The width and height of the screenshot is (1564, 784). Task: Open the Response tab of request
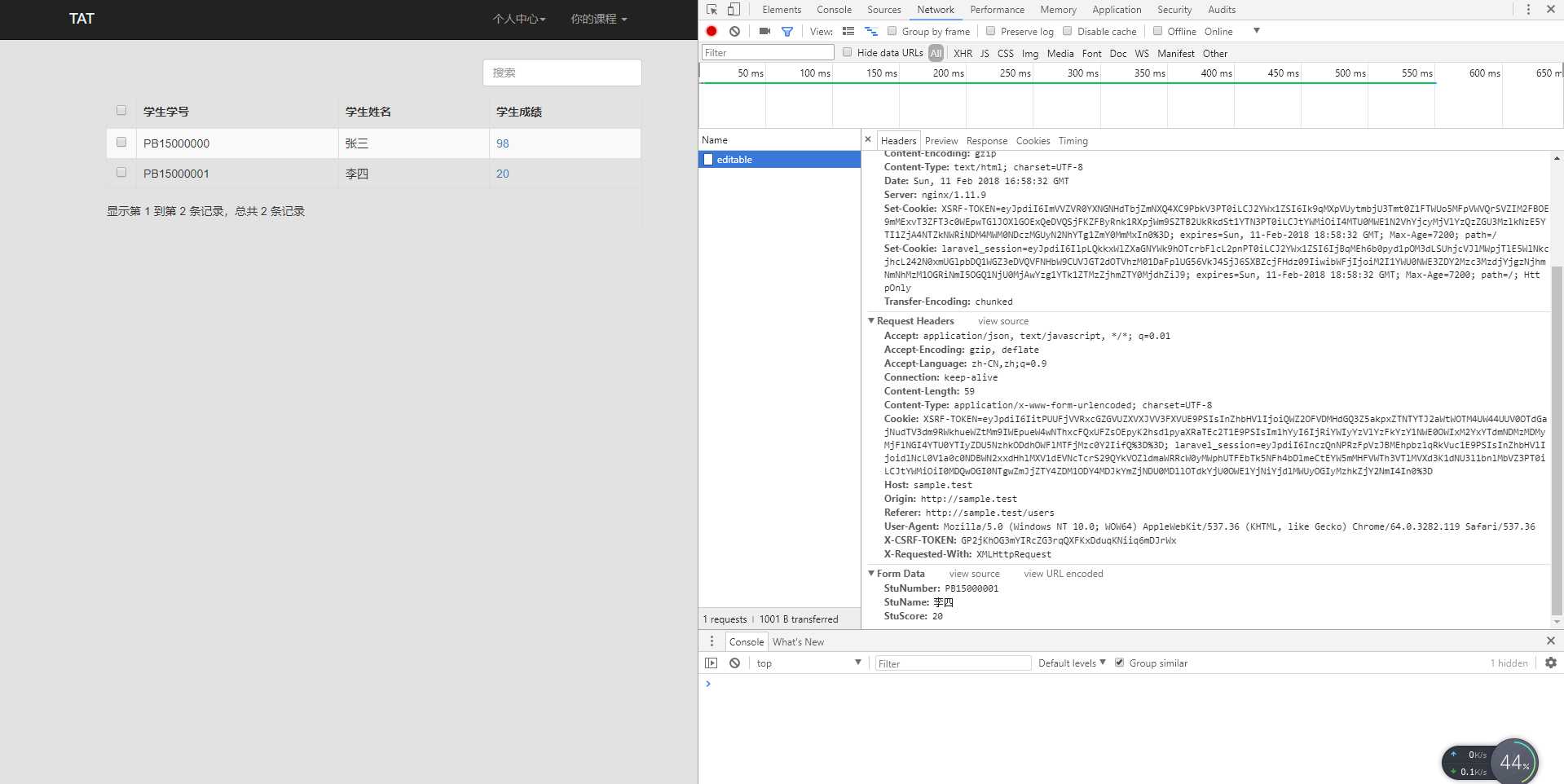[987, 141]
